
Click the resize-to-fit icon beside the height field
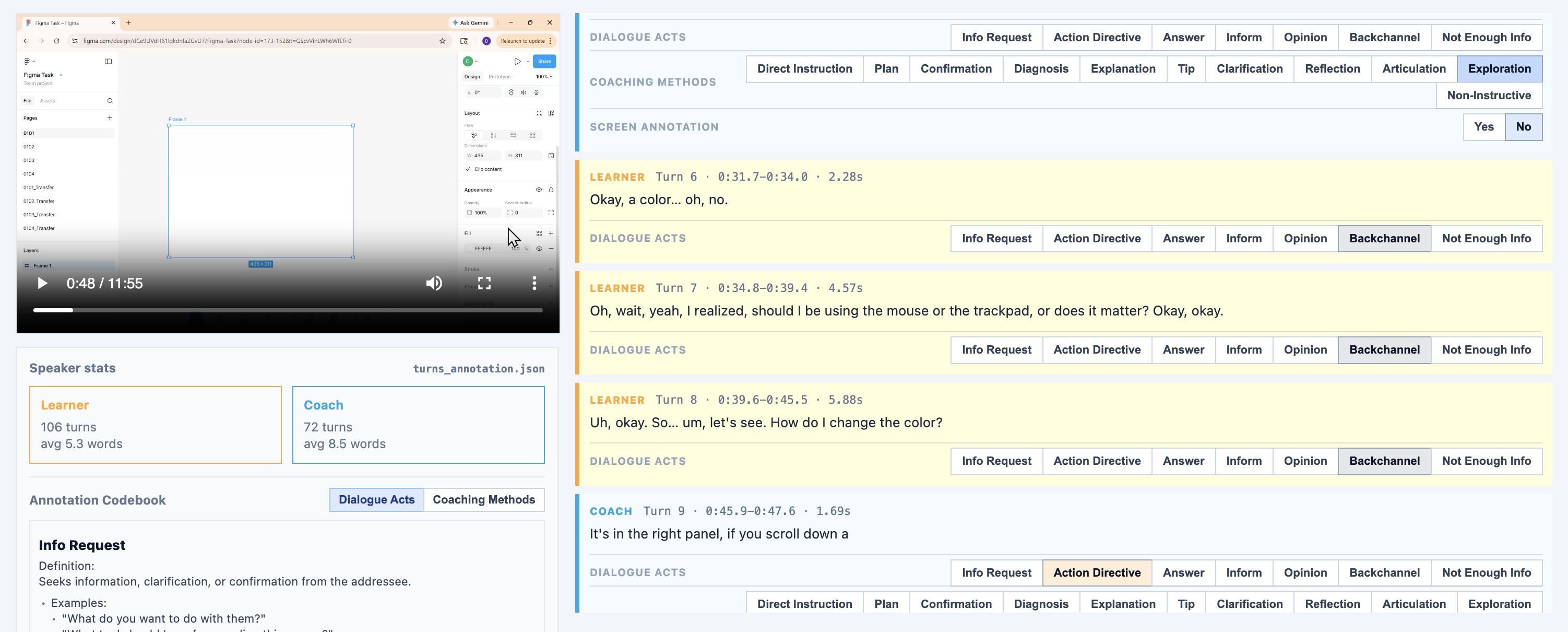551,155
